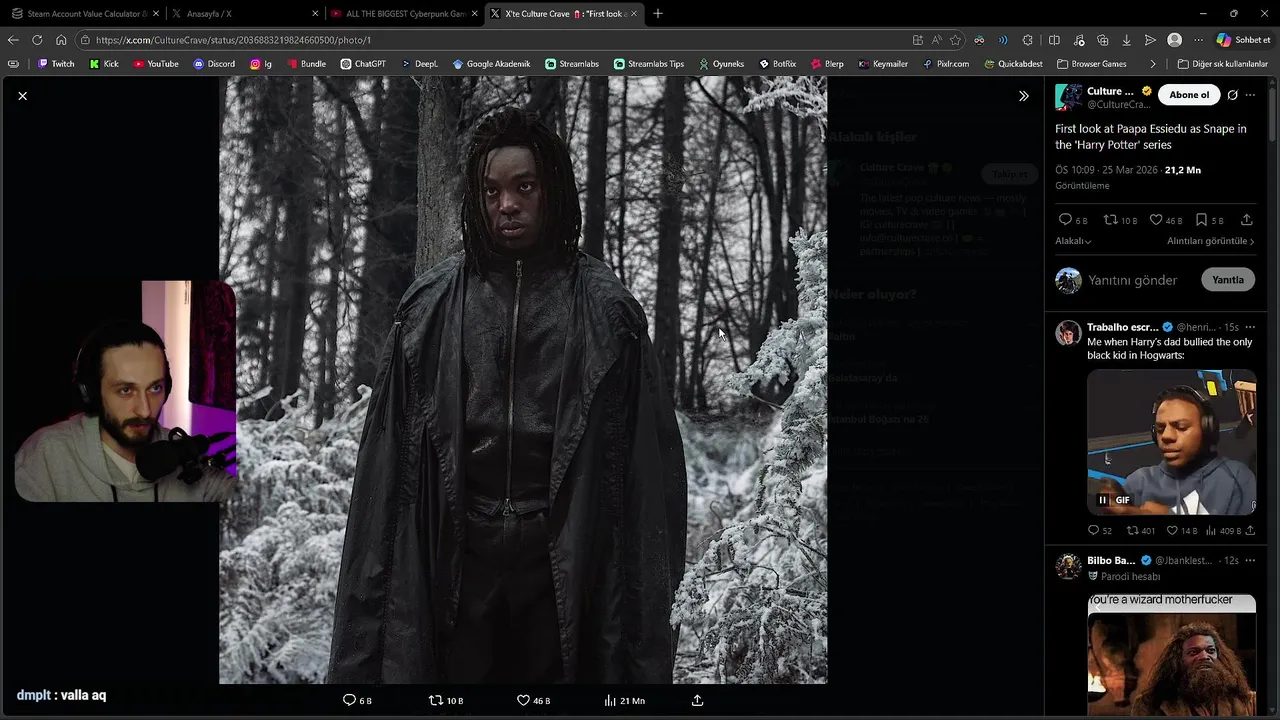Reload the page with refresh icon
1280x720 pixels.
[x=37, y=40]
